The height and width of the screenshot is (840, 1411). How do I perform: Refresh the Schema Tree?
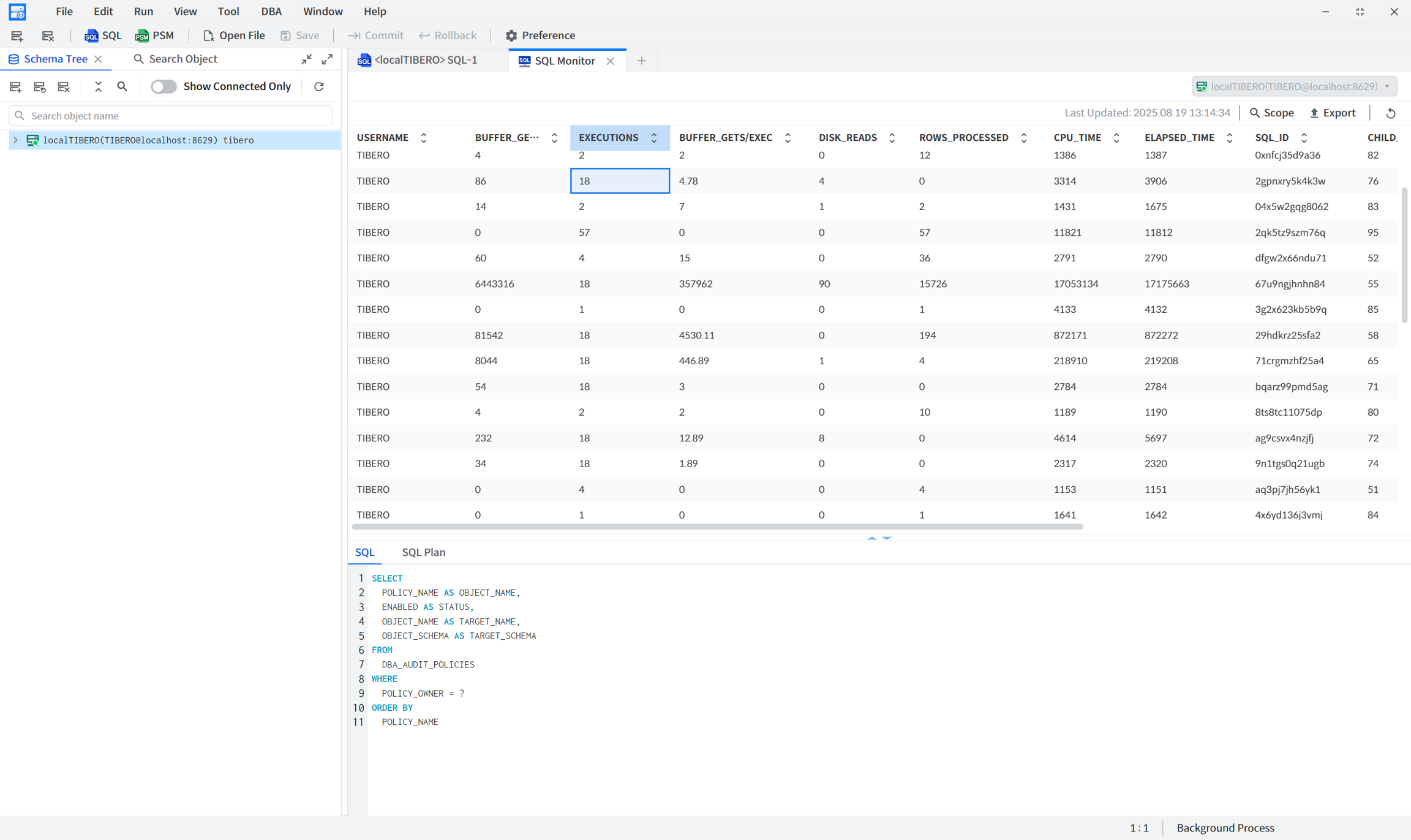[x=319, y=86]
